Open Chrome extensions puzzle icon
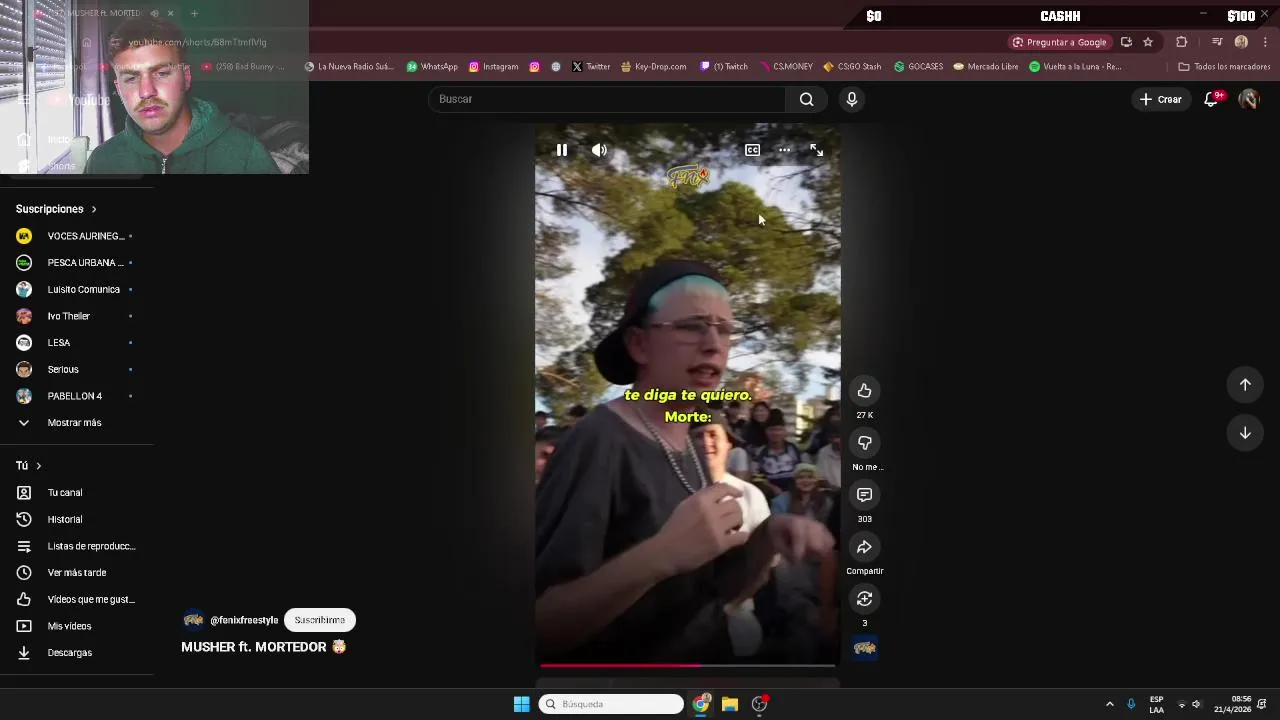The height and width of the screenshot is (720, 1280). pos(1182,42)
